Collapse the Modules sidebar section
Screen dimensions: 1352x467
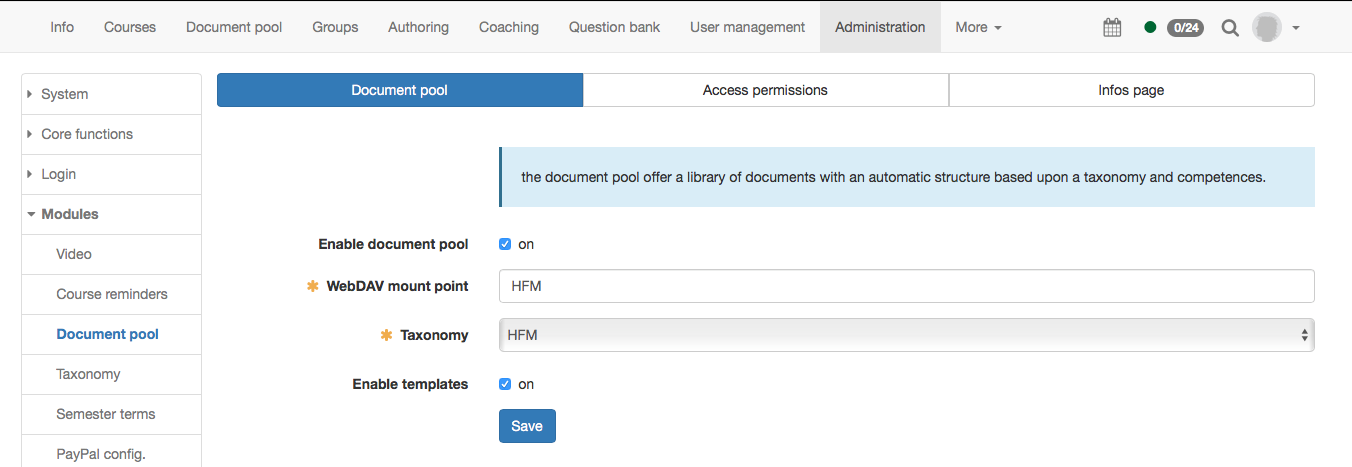tap(69, 214)
